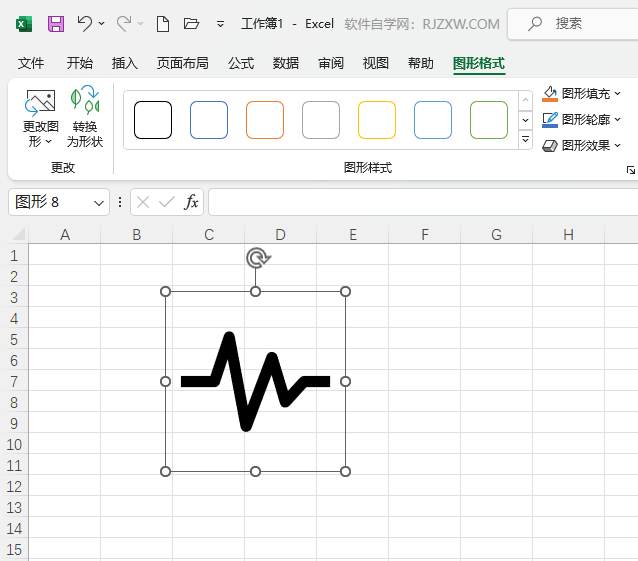Open the 图形效果 effects dropdown
Image resolution: width=638 pixels, height=561 pixels.
[x=581, y=145]
